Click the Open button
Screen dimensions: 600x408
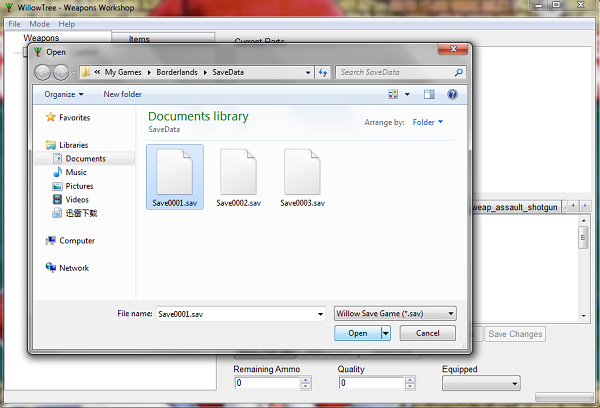pos(358,333)
